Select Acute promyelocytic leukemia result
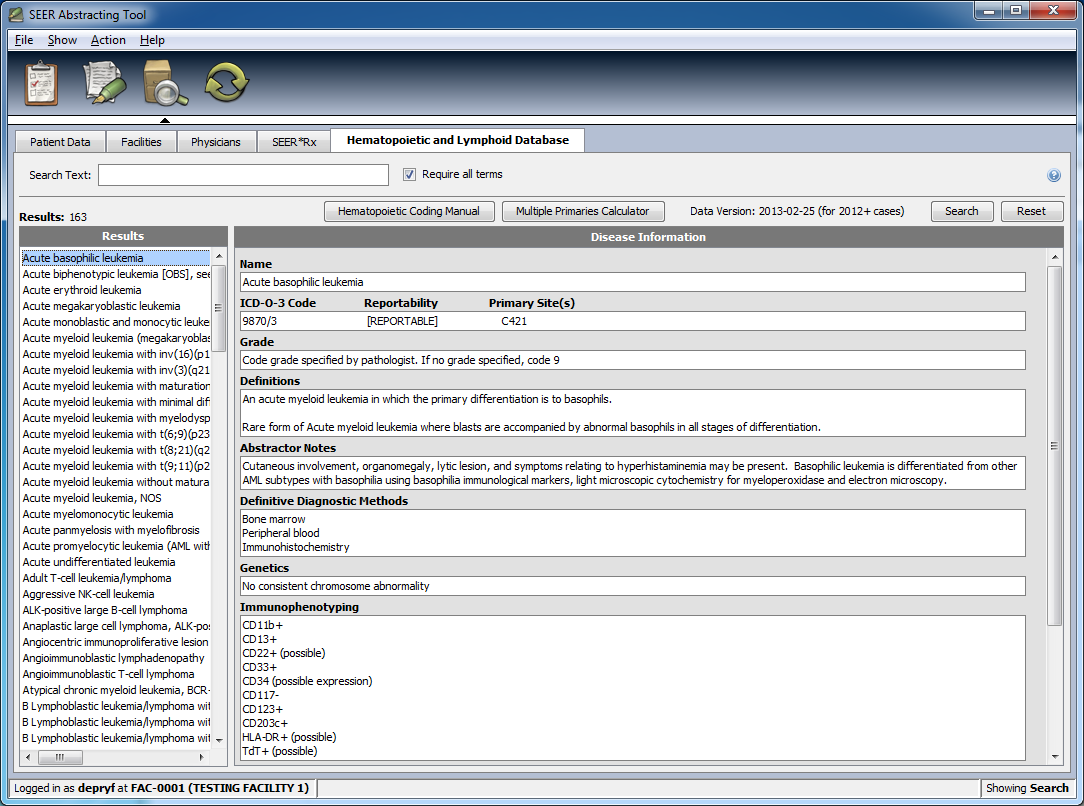 coord(115,545)
